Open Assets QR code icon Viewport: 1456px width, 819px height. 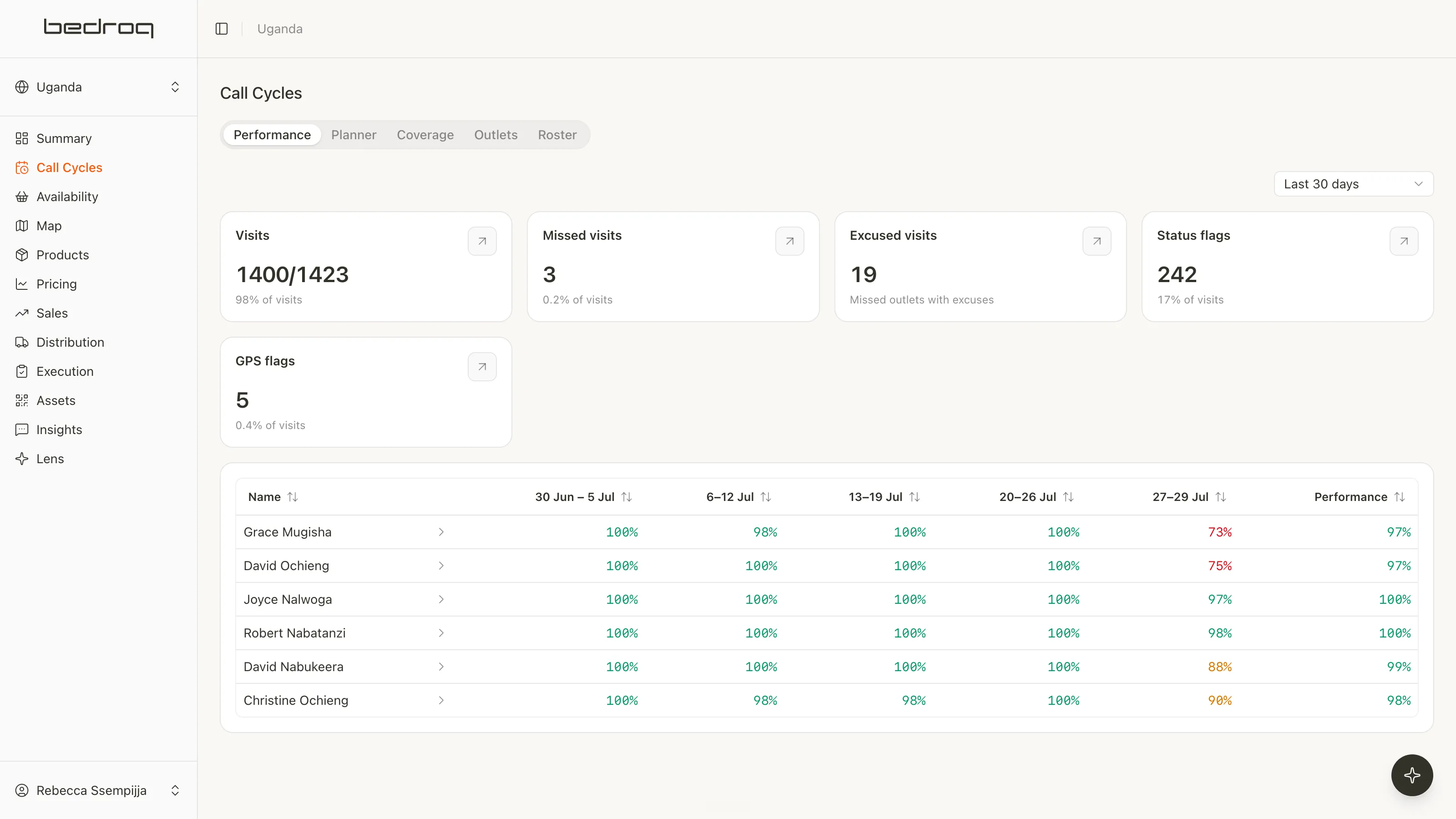(21, 401)
